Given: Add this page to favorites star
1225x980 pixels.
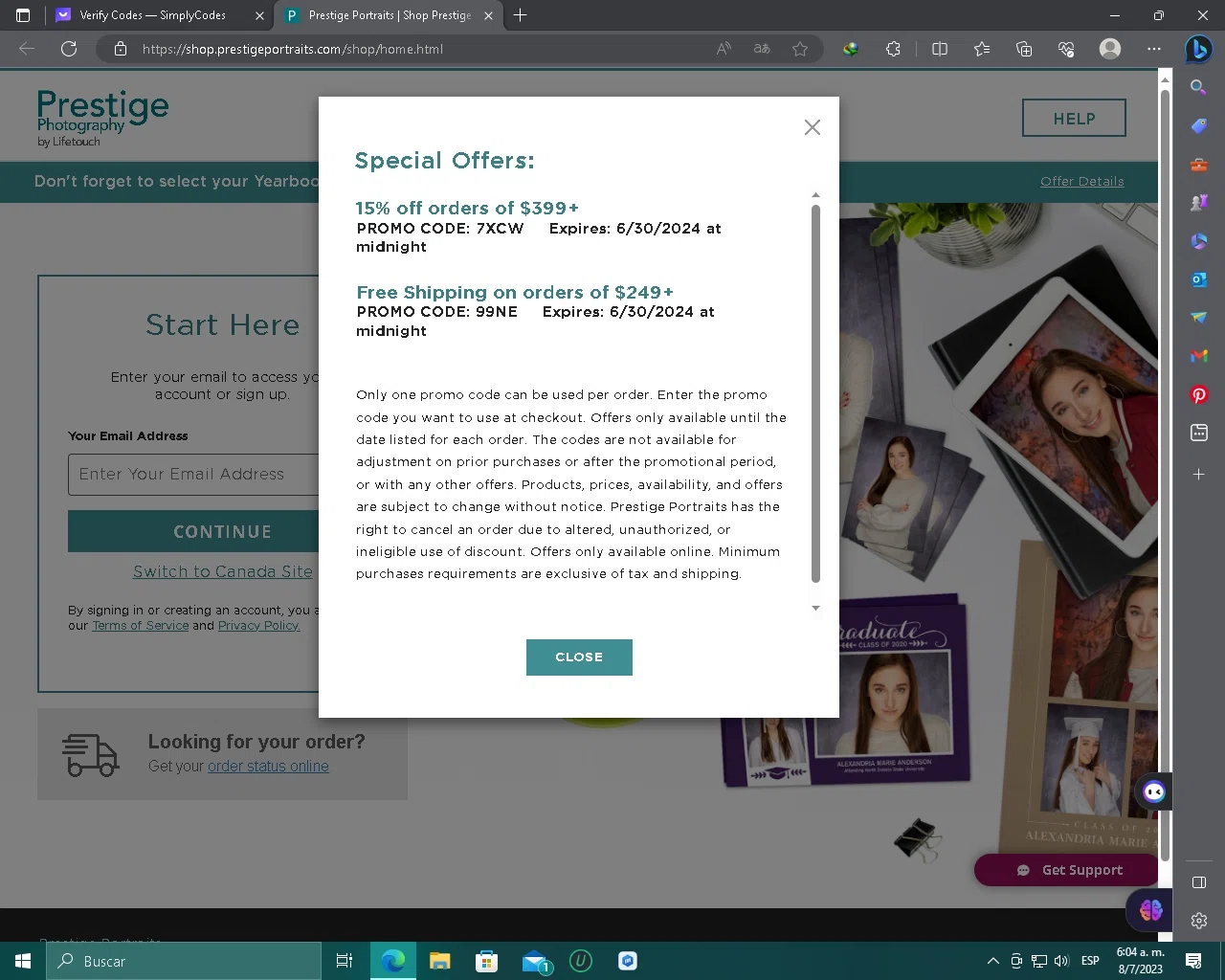Looking at the screenshot, I should (800, 49).
